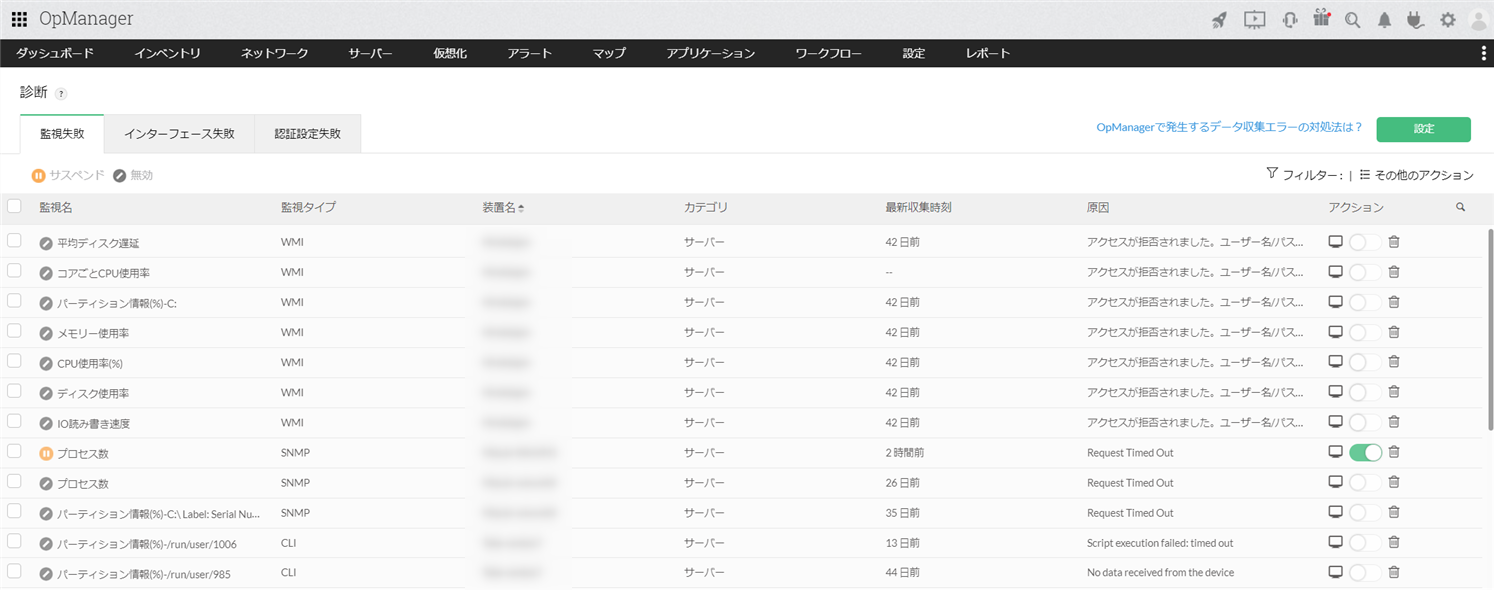Check the コアごとCPU使用率 row checkbox
This screenshot has width=1494, height=590.
pos(14,271)
